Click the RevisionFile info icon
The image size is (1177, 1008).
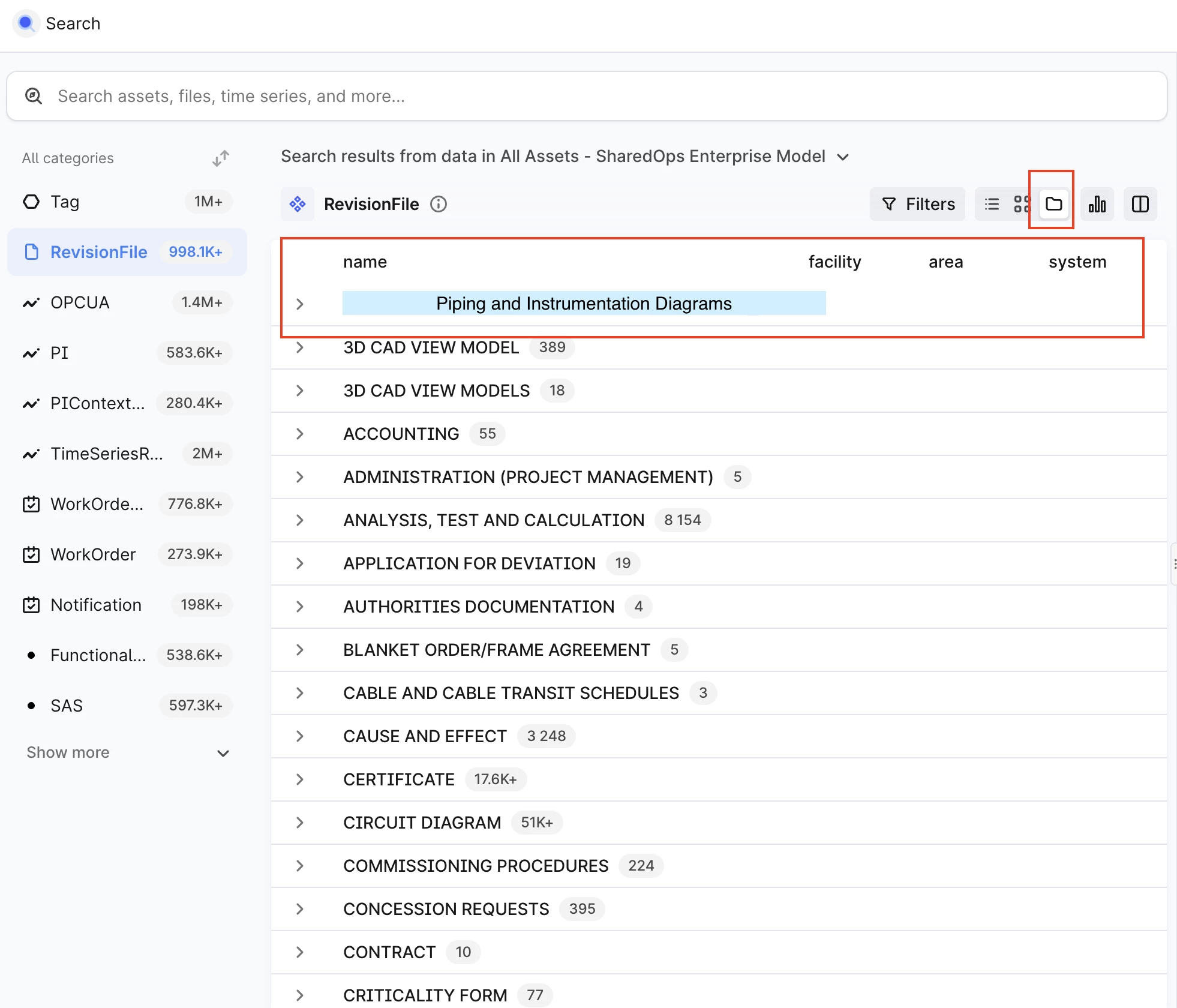point(439,204)
